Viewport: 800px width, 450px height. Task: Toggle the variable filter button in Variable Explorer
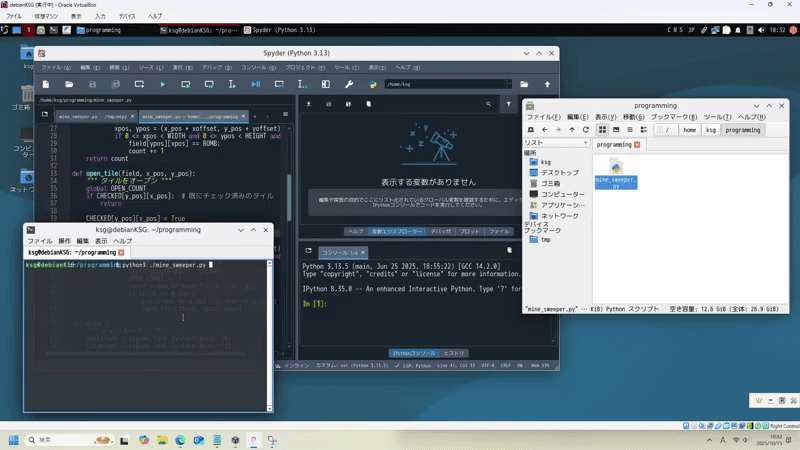coord(508,104)
